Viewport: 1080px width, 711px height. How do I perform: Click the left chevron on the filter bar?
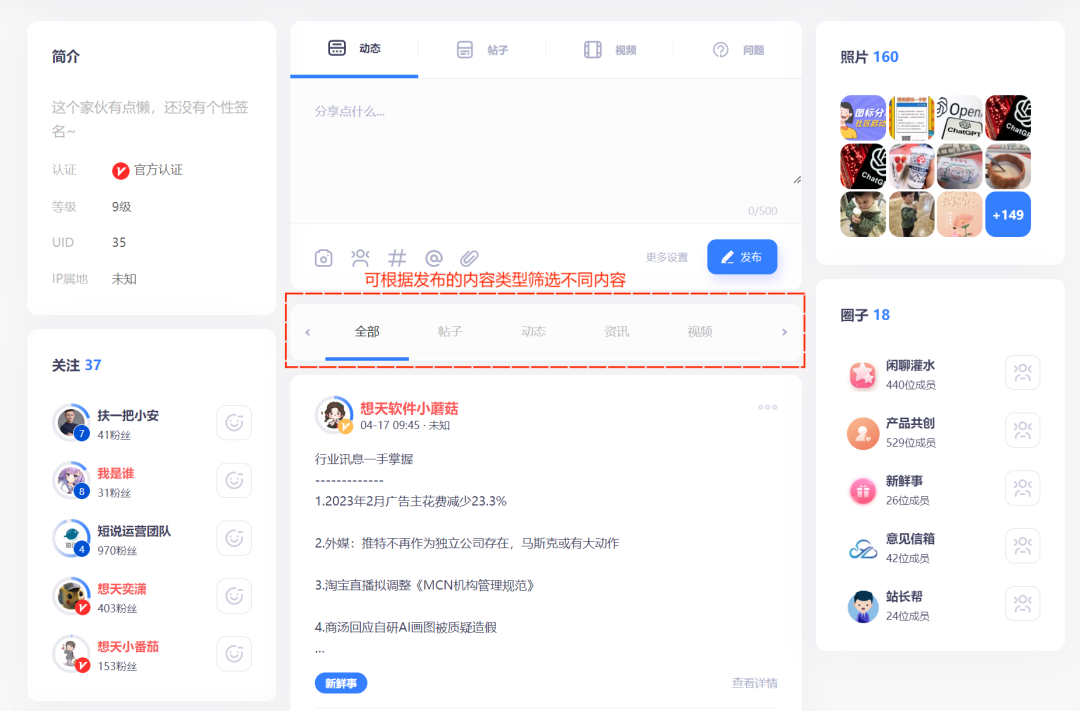[x=307, y=332]
